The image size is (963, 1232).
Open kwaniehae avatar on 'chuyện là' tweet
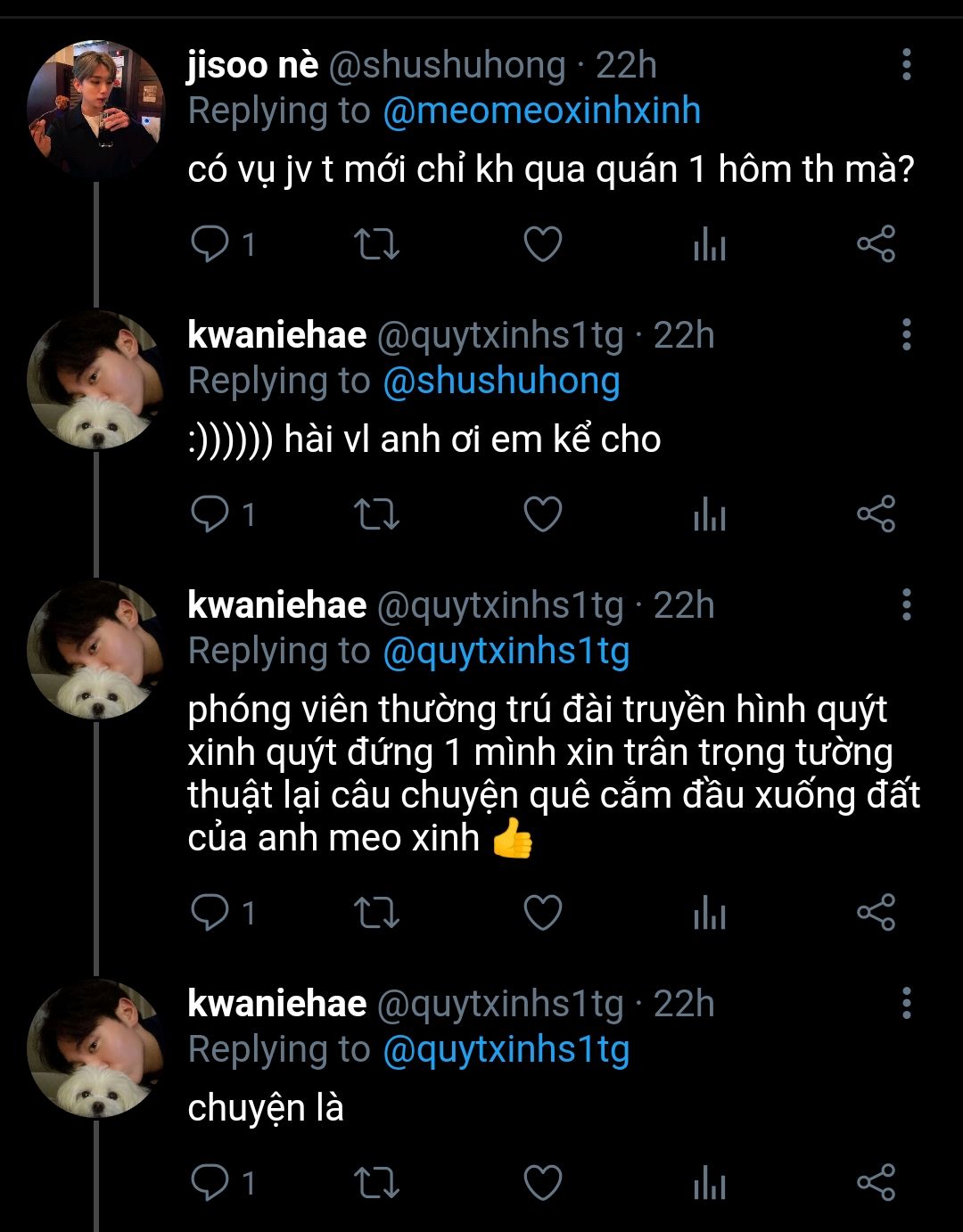tap(95, 1048)
